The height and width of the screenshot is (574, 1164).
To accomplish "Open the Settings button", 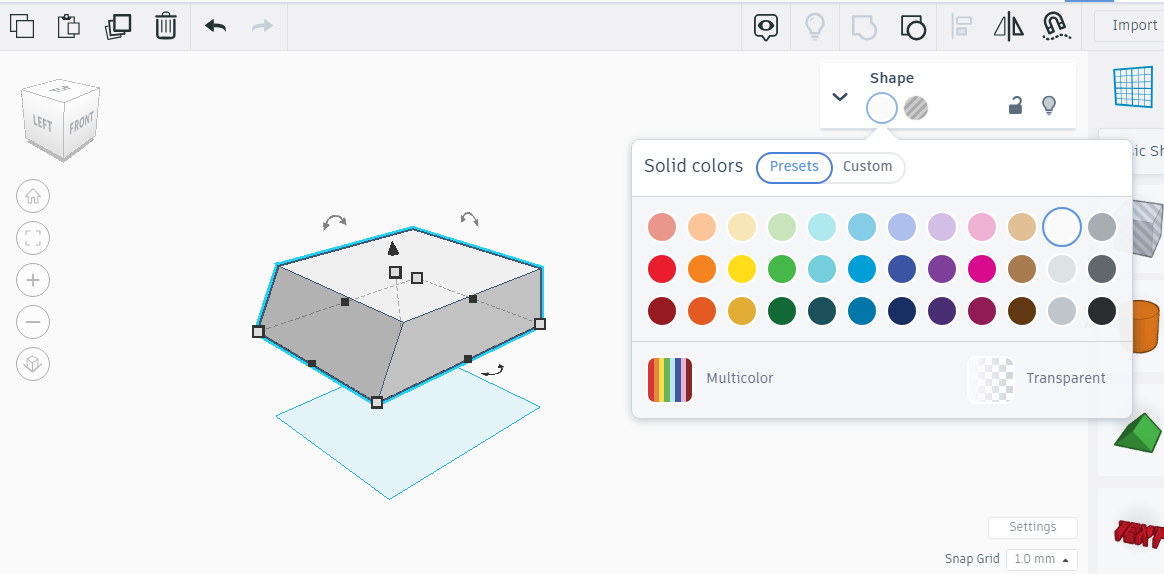I will 1033,527.
